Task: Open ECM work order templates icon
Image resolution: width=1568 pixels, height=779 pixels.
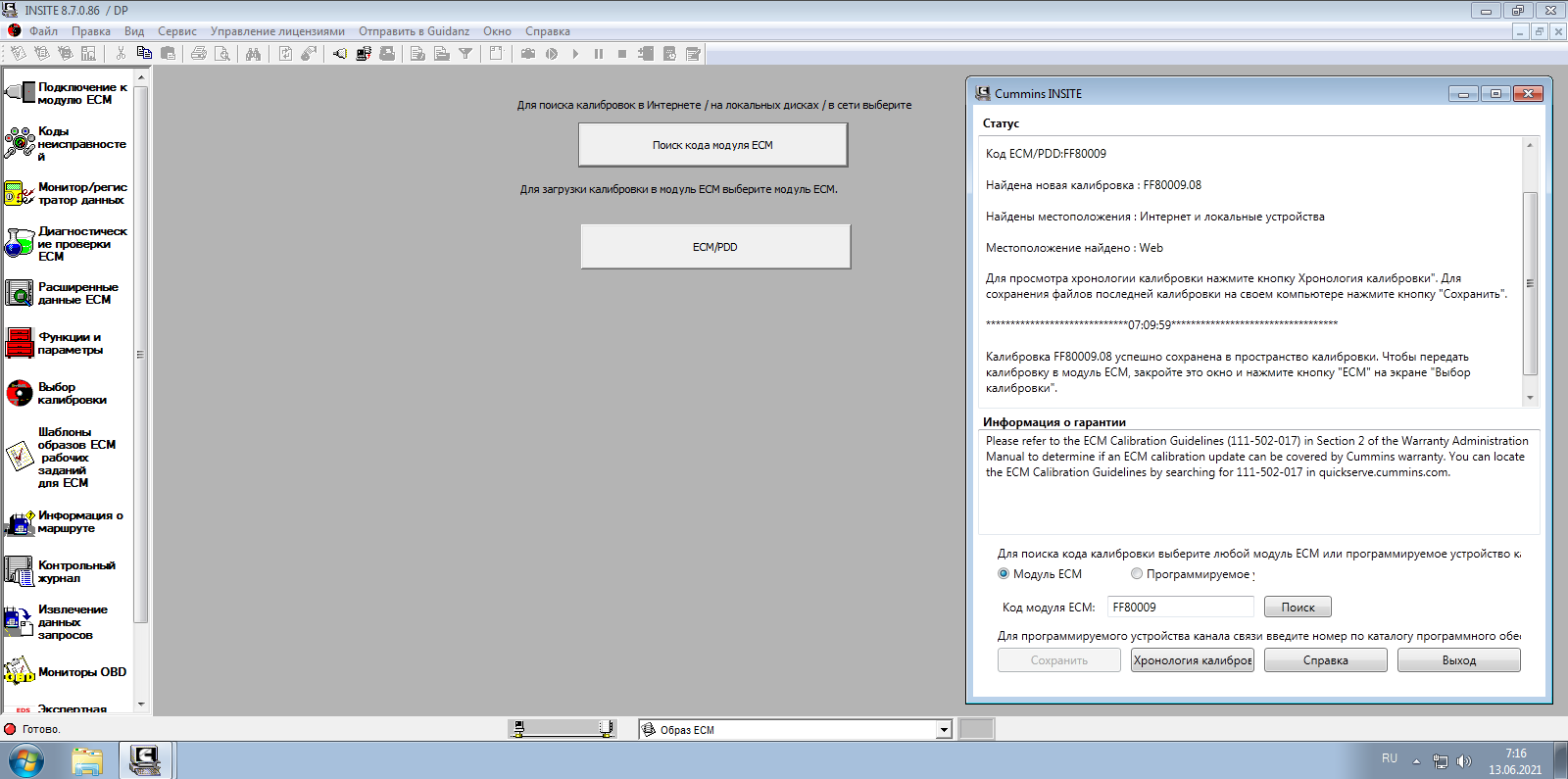Action: pos(20,457)
